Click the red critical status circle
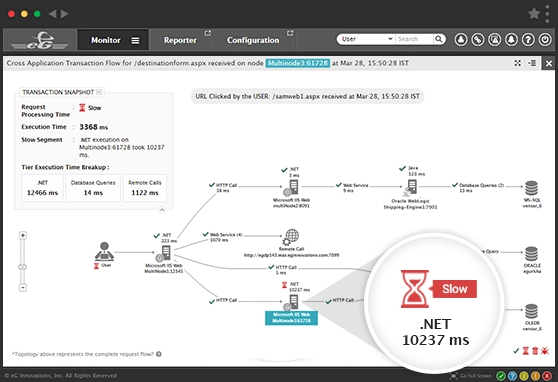This screenshot has width=558, height=382. [x=547, y=376]
